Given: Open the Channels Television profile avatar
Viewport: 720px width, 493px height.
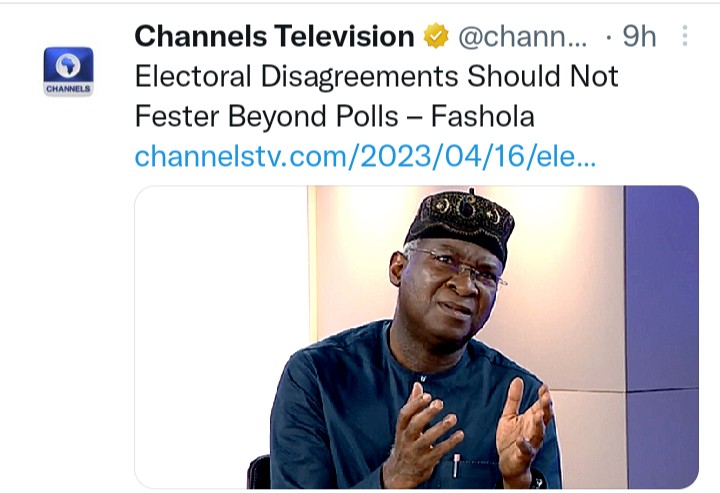Looking at the screenshot, I should [68, 72].
